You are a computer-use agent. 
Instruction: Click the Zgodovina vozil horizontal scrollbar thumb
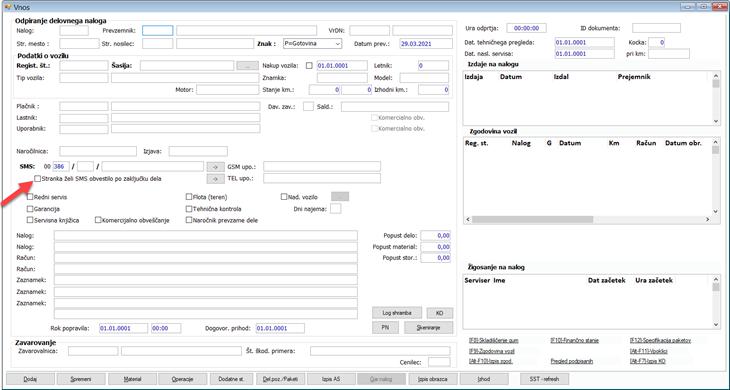pos(533,219)
